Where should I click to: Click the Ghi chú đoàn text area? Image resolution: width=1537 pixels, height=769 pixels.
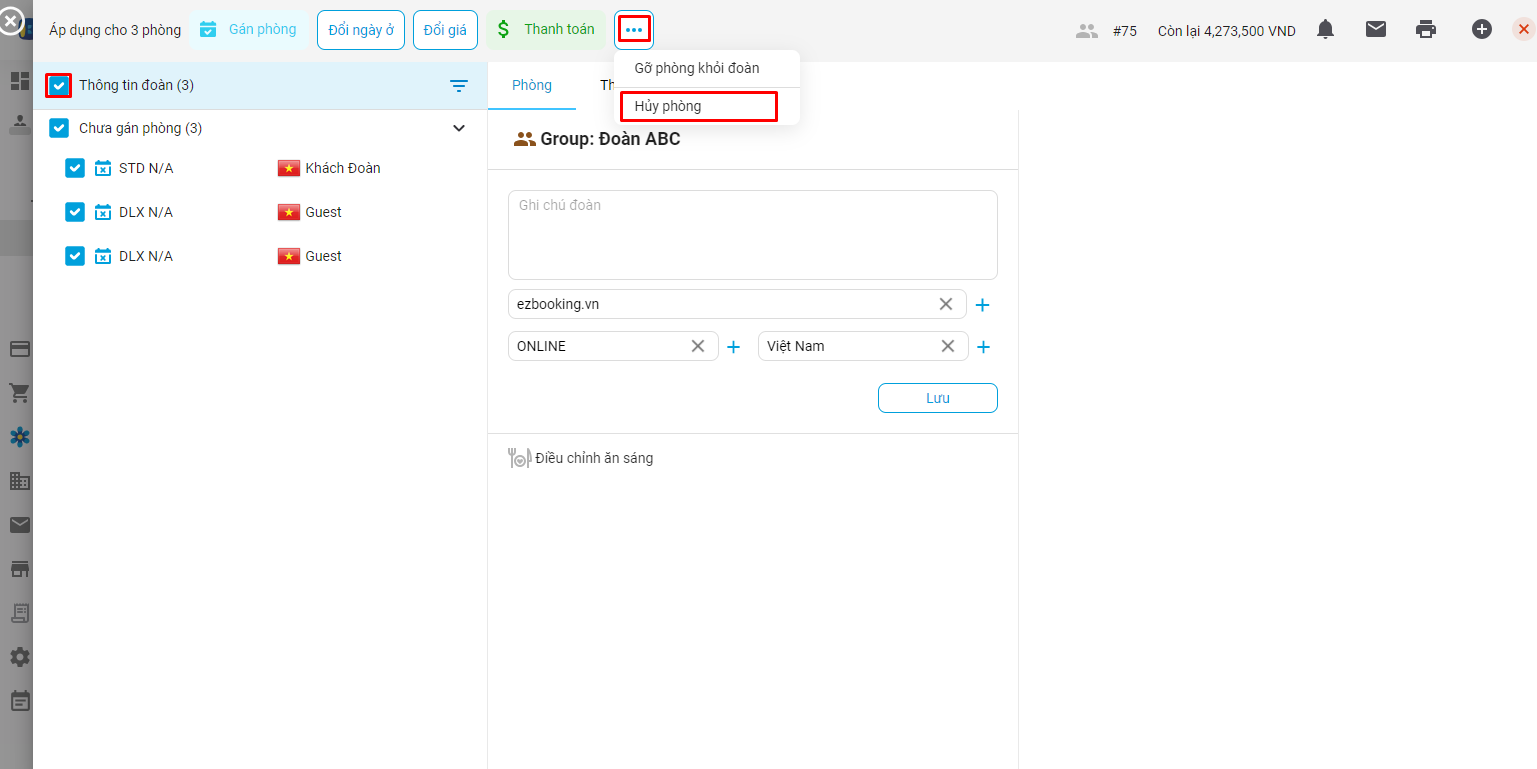click(752, 235)
